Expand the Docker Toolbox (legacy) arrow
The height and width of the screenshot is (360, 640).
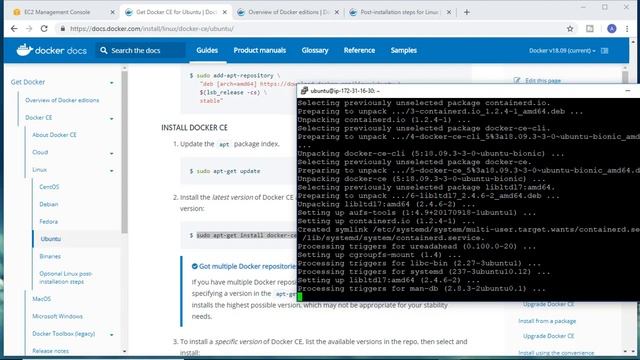point(111,335)
